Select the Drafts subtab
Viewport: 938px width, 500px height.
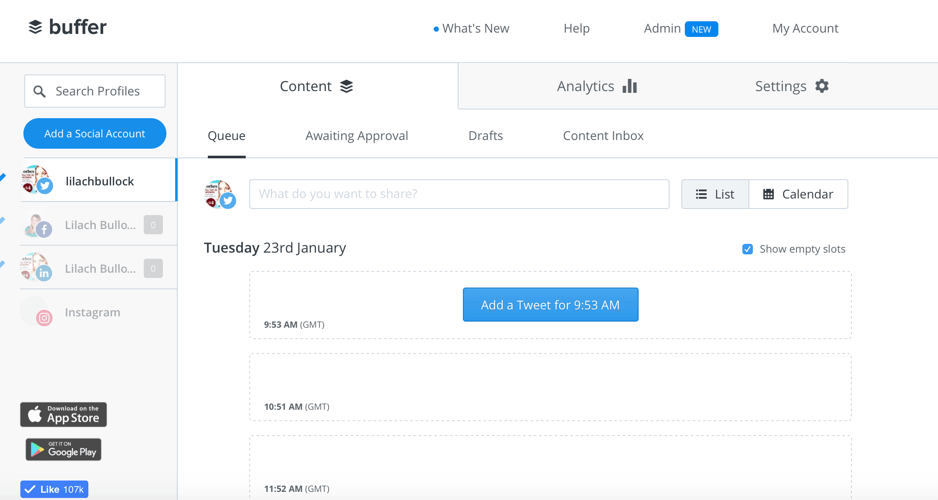(485, 136)
